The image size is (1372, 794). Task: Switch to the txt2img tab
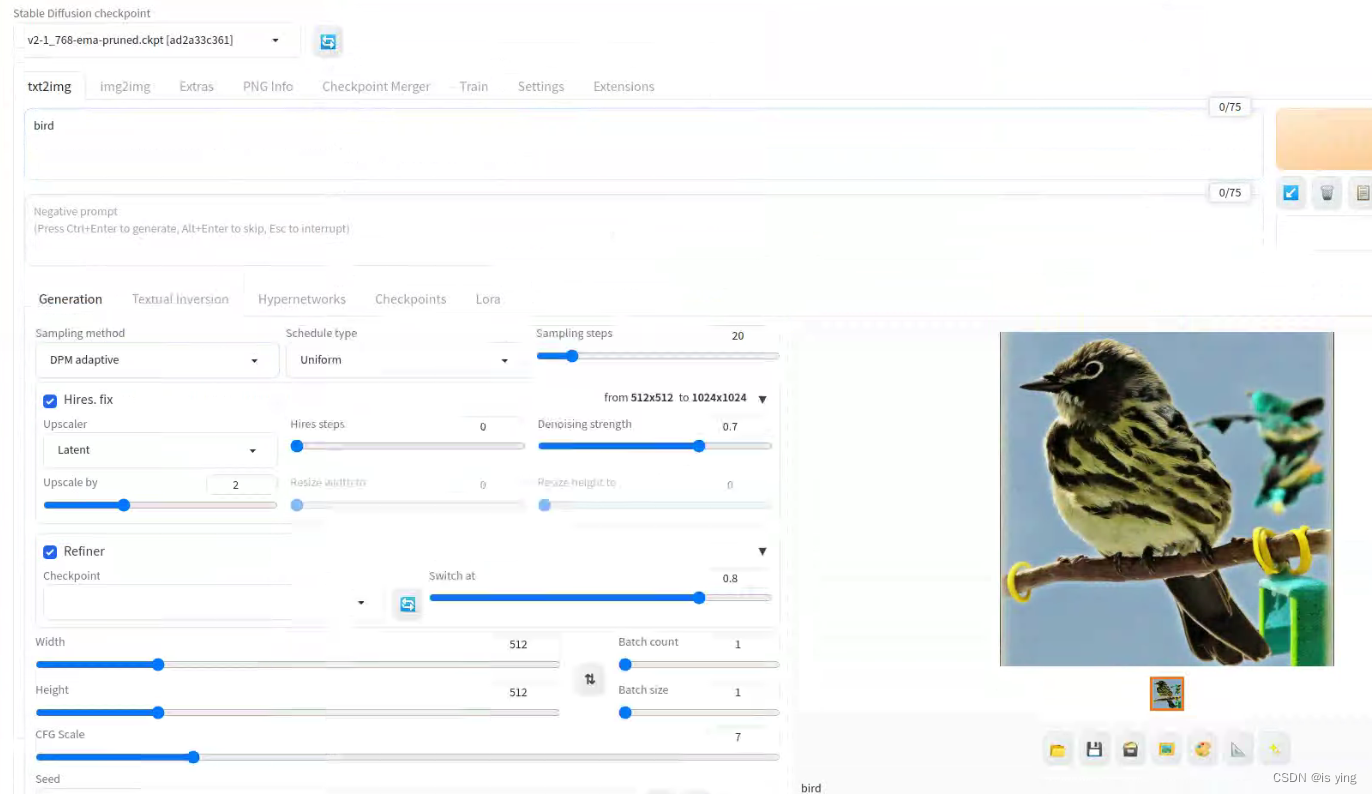point(49,86)
